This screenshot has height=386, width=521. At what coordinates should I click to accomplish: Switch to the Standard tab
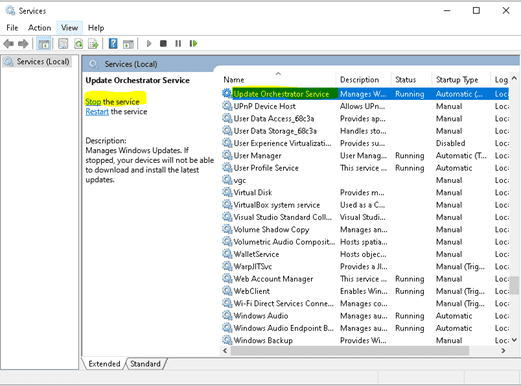pos(145,364)
